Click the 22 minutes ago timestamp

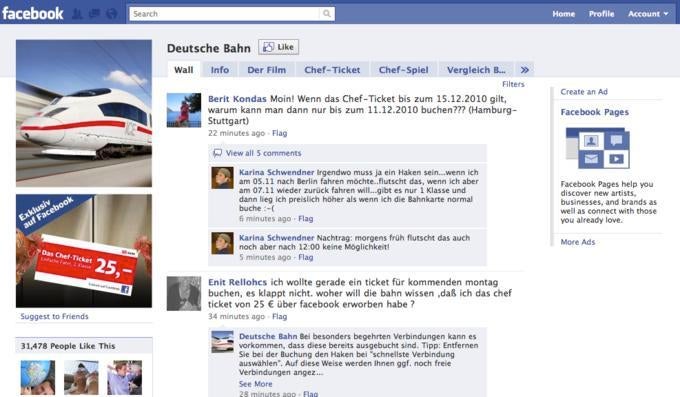[x=236, y=133]
